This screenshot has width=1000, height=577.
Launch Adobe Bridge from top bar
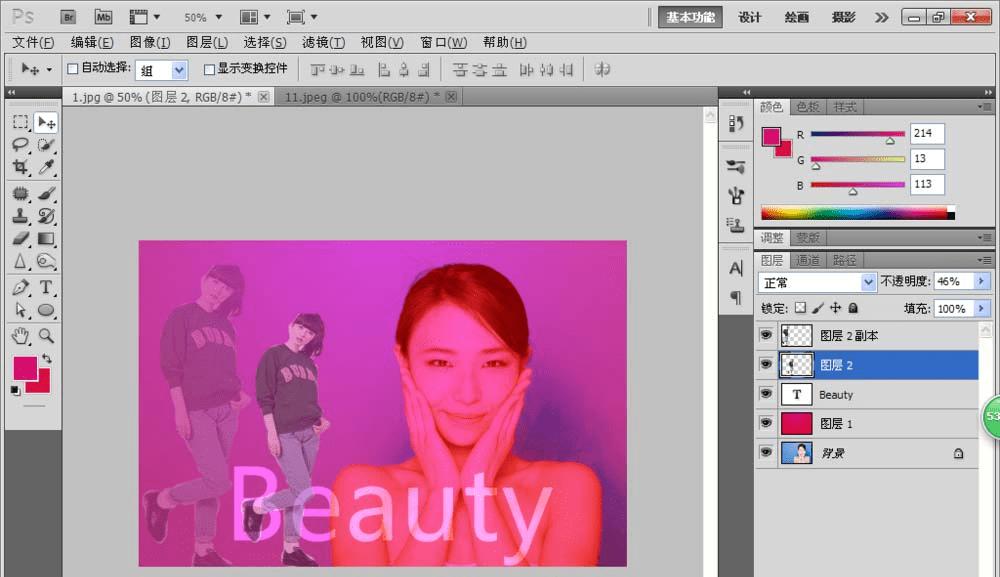[68, 17]
